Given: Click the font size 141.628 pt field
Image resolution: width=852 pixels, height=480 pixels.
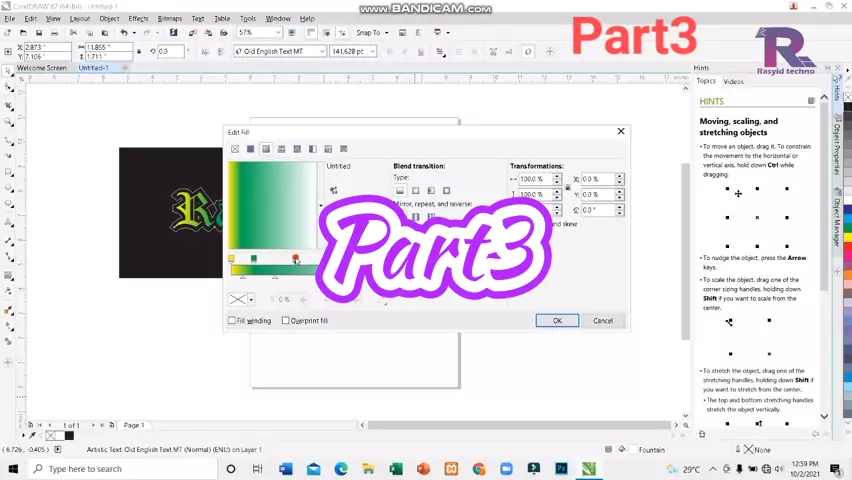Looking at the screenshot, I should 350,51.
